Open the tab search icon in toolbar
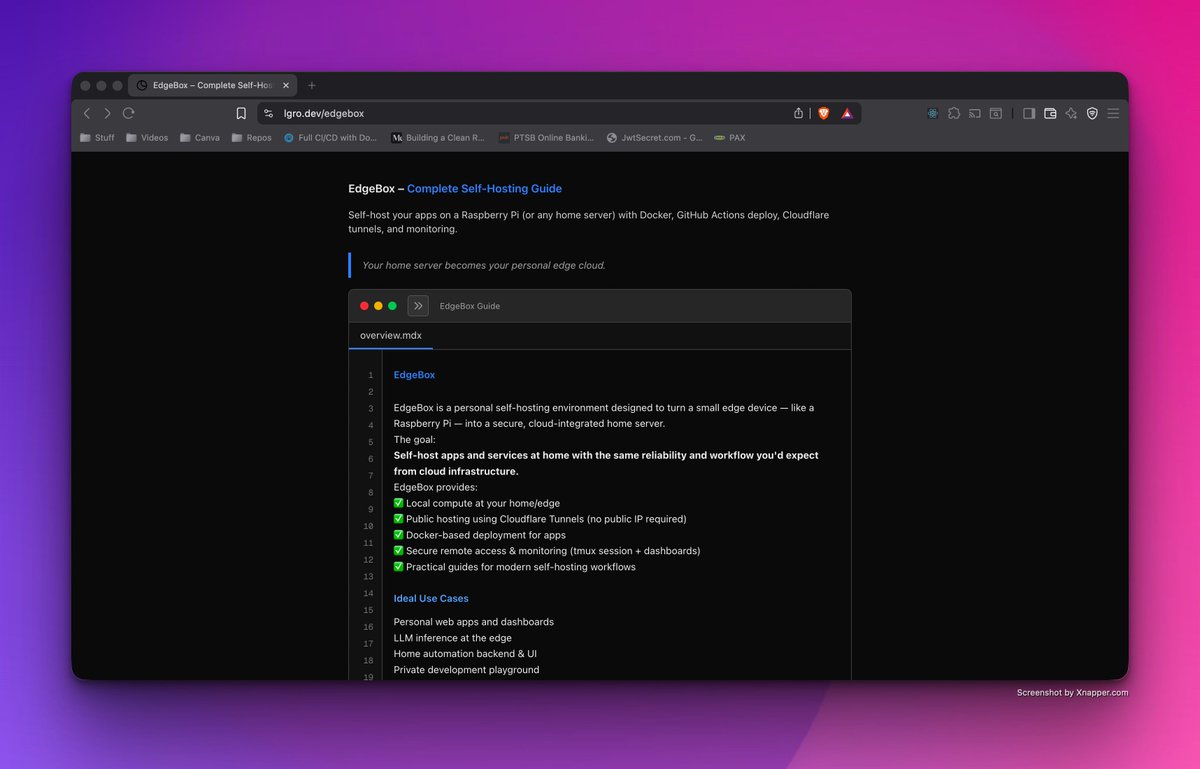Screen dimensions: 1200x769 coord(996,114)
